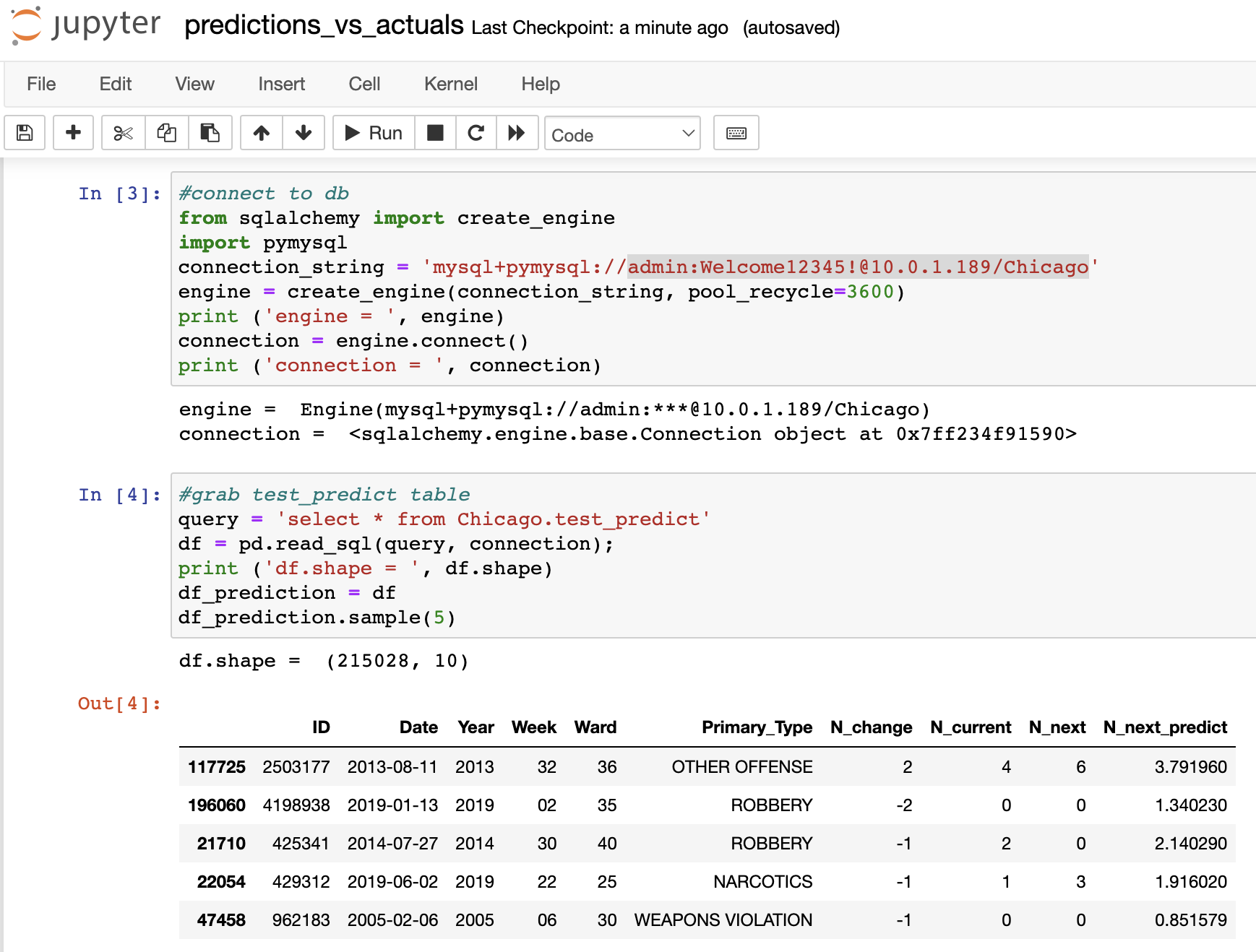Copy the selected cell
The image size is (1256, 952).
click(166, 133)
